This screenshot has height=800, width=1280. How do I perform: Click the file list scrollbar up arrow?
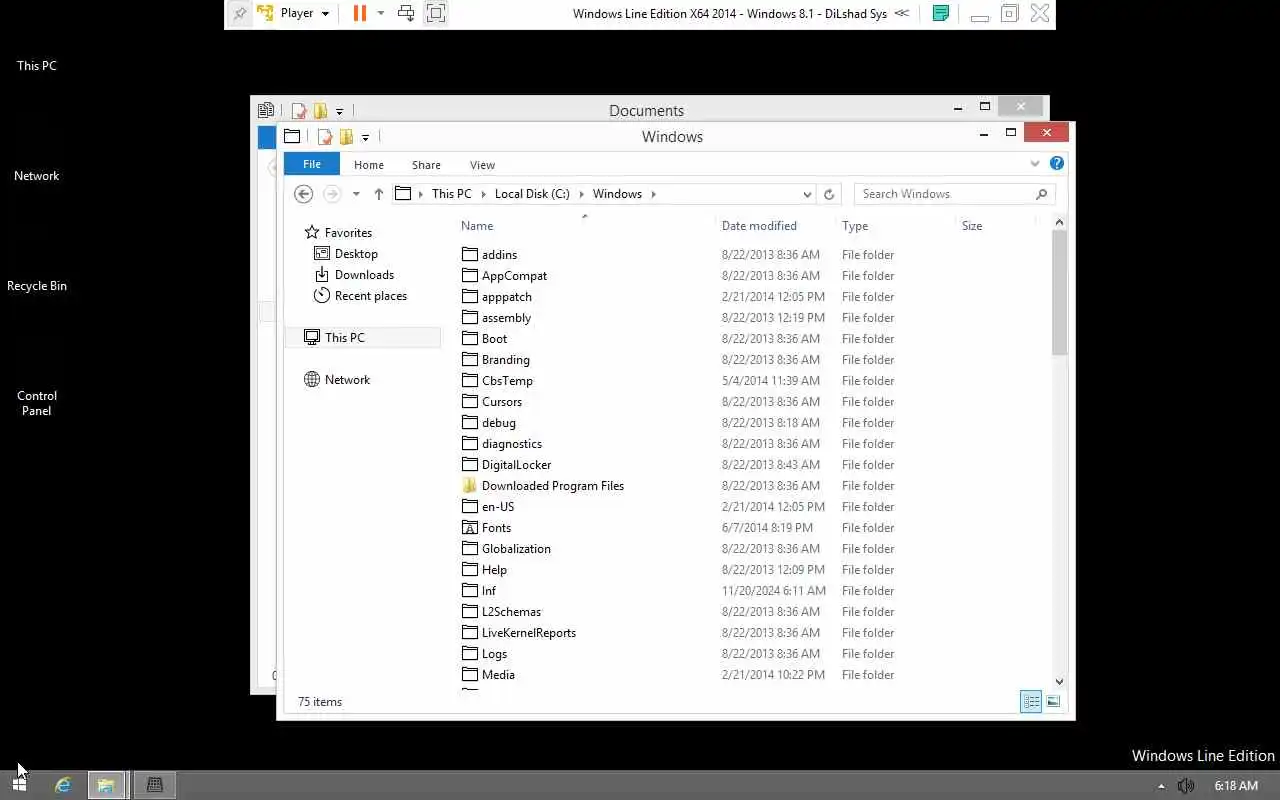coord(1060,222)
